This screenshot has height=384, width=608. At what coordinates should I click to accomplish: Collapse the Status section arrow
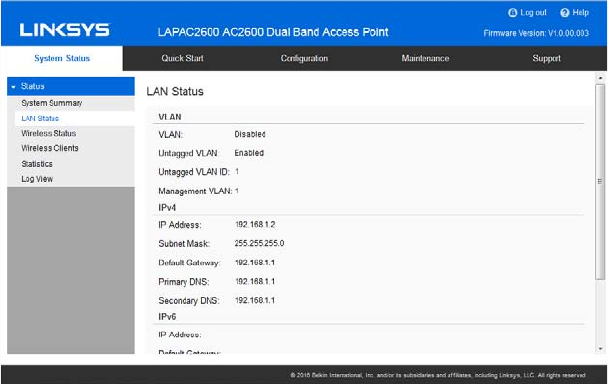(14, 87)
